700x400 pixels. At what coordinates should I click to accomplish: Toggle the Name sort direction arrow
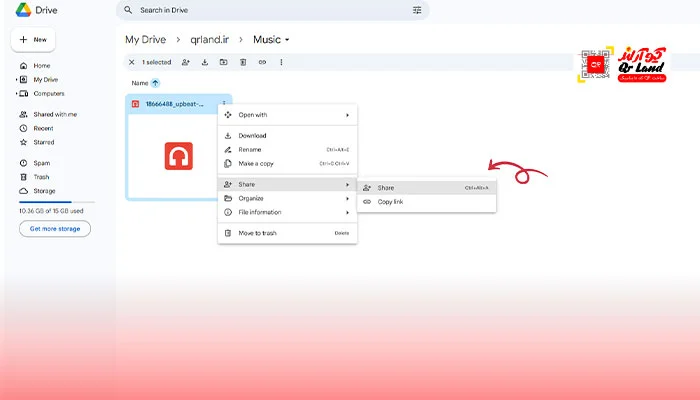click(155, 83)
